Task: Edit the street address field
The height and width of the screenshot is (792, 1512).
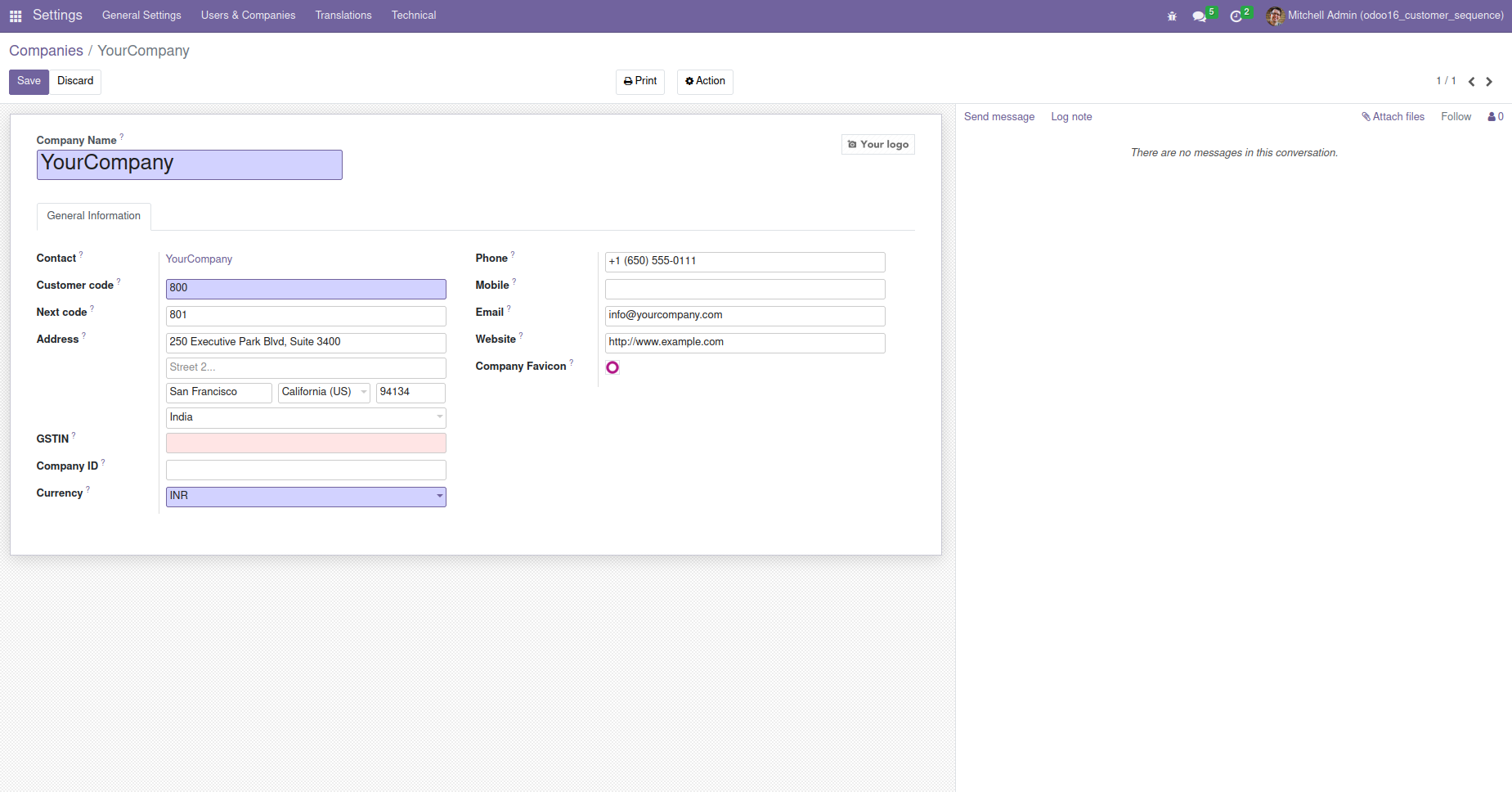Action: [x=306, y=343]
